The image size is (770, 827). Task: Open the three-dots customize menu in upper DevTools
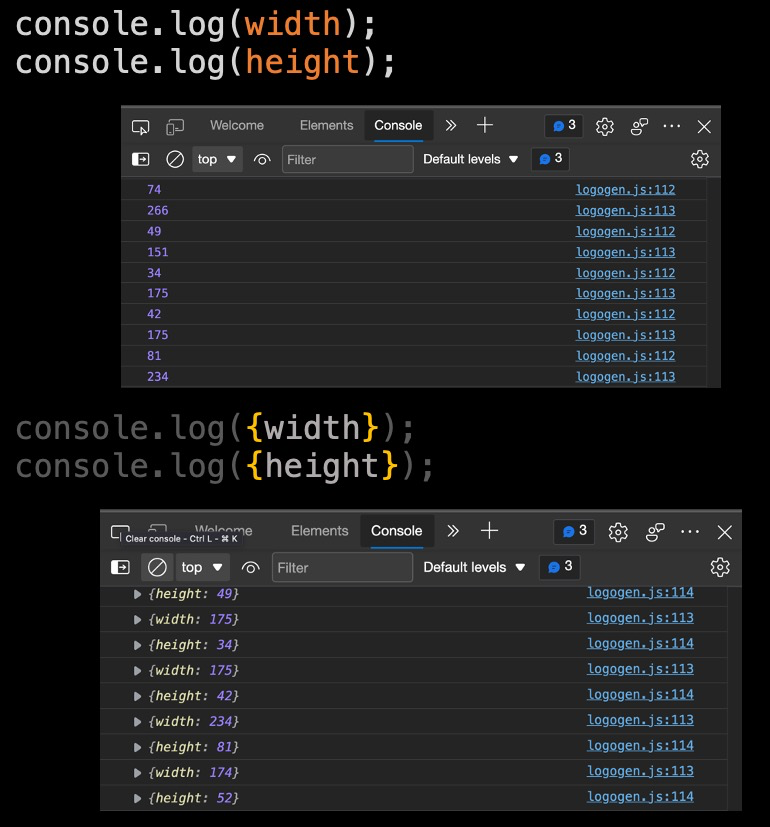coord(672,126)
